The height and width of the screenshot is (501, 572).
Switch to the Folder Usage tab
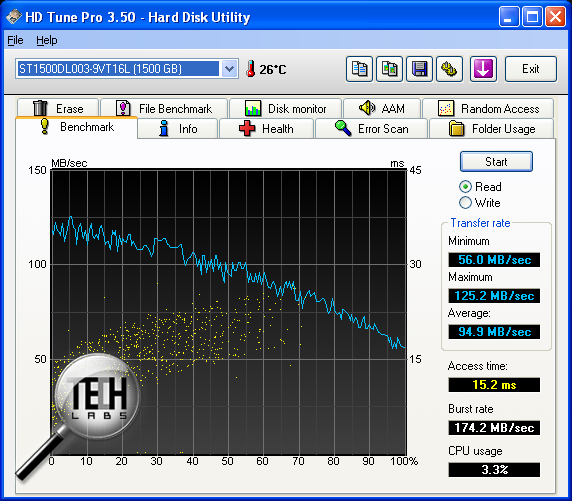pyautogui.click(x=491, y=128)
